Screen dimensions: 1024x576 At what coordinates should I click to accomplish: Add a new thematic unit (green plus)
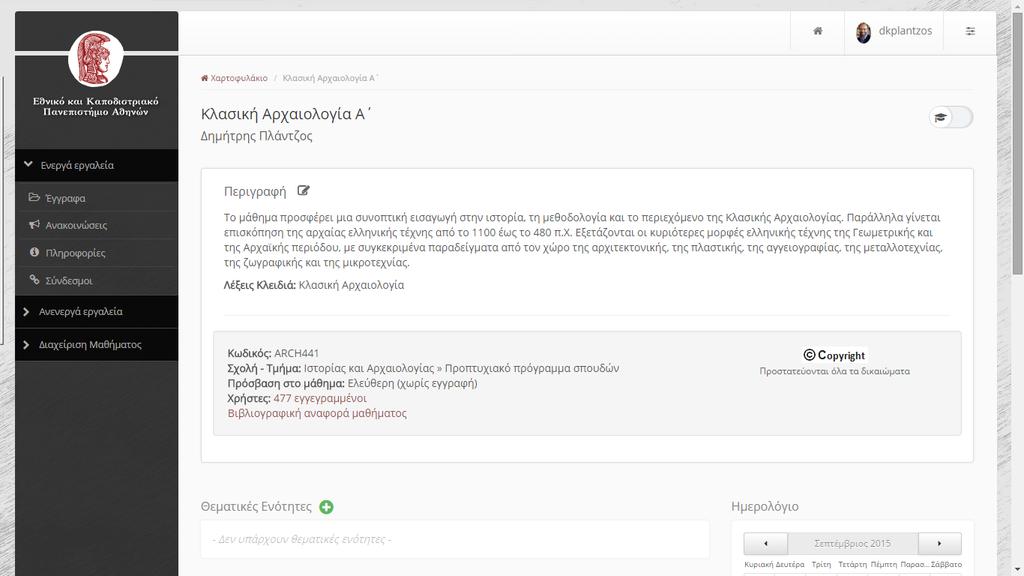(326, 507)
